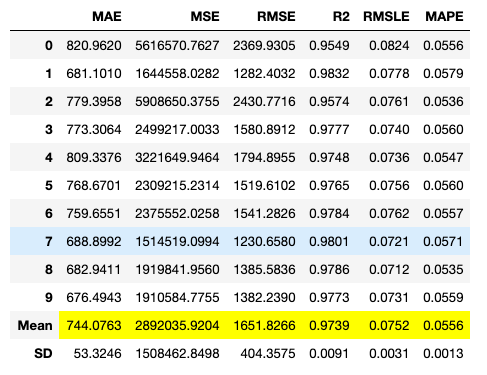This screenshot has width=487, height=375.
Task: Click Mean MAE value 744.0763
Action: (x=94, y=325)
